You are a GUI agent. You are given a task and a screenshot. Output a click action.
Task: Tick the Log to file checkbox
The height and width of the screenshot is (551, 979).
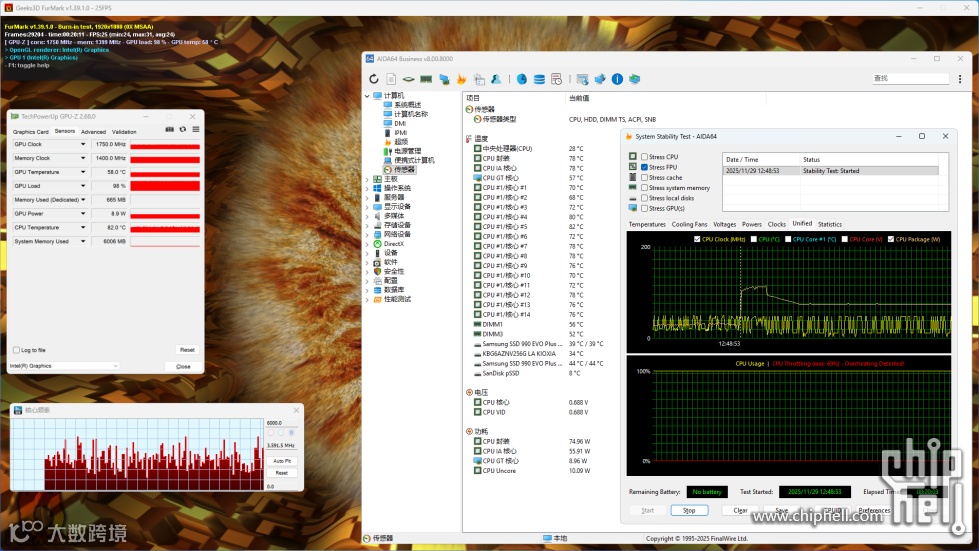click(16, 350)
